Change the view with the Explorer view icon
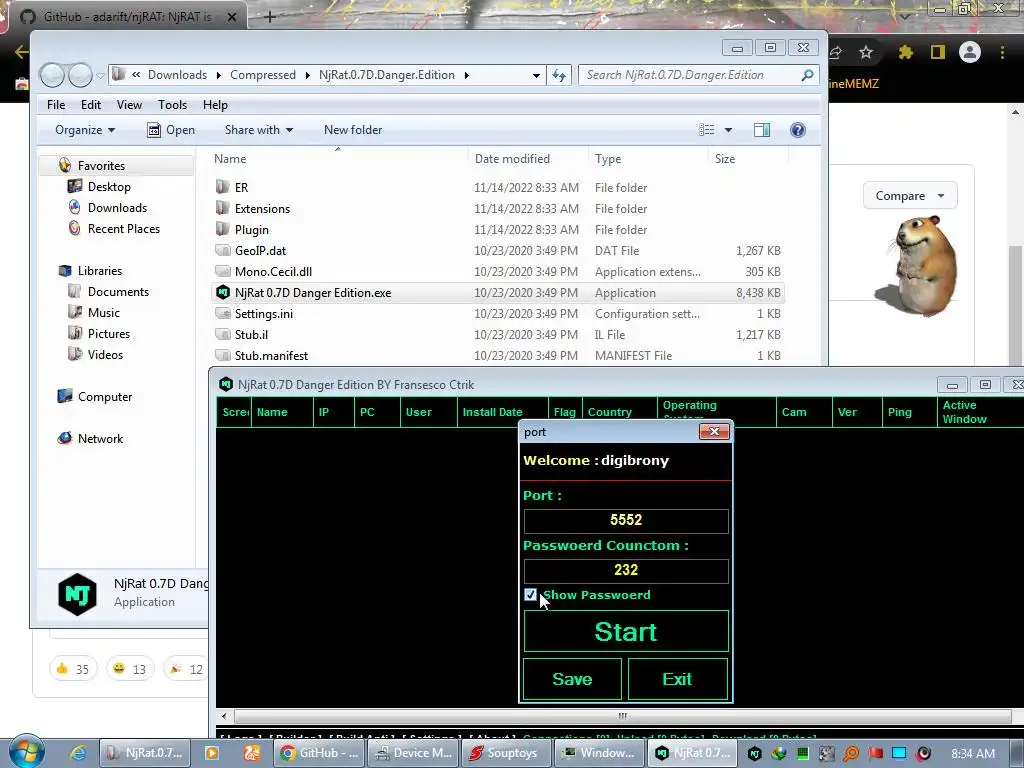The width and height of the screenshot is (1024, 768). click(707, 130)
